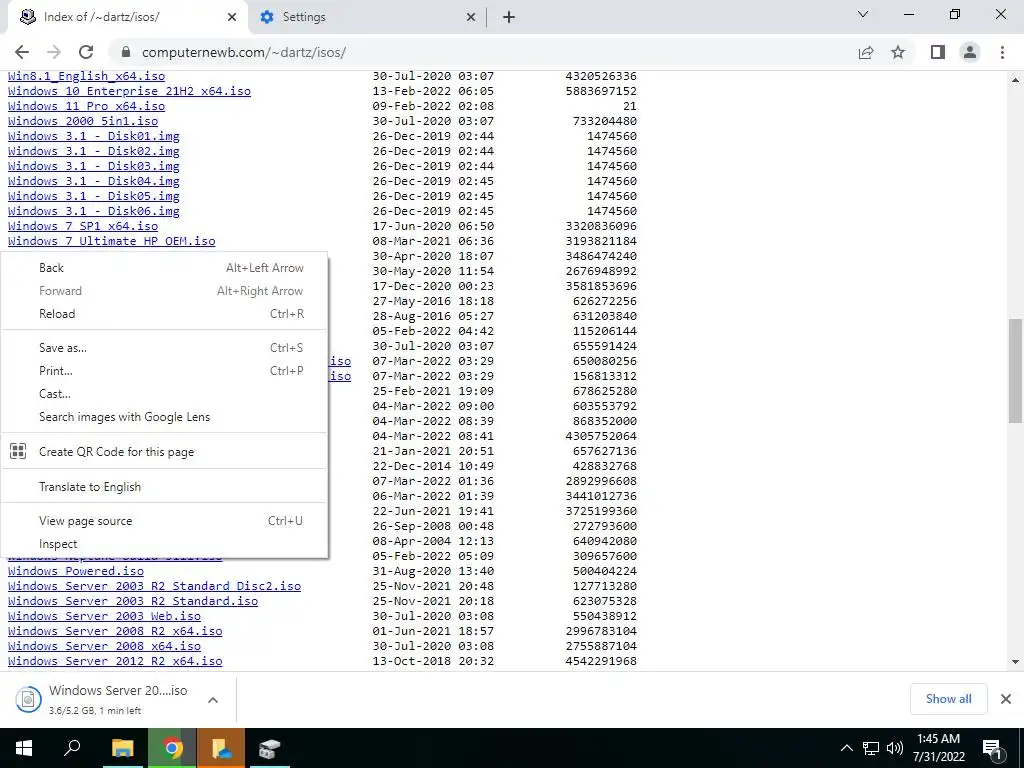Open the orange file app taskbar icon
The image size is (1024, 768).
point(221,748)
